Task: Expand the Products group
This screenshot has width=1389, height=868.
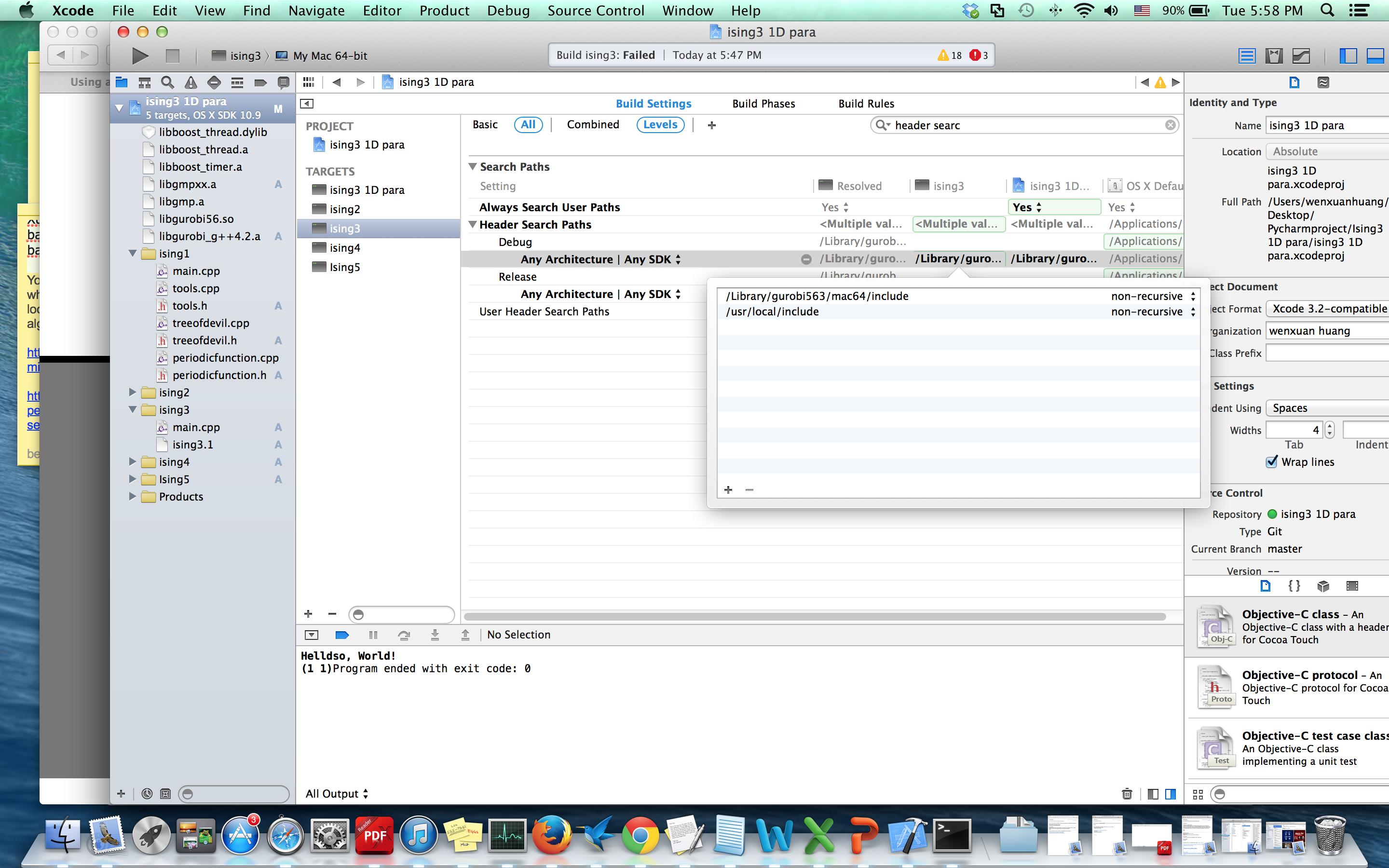Action: (133, 496)
